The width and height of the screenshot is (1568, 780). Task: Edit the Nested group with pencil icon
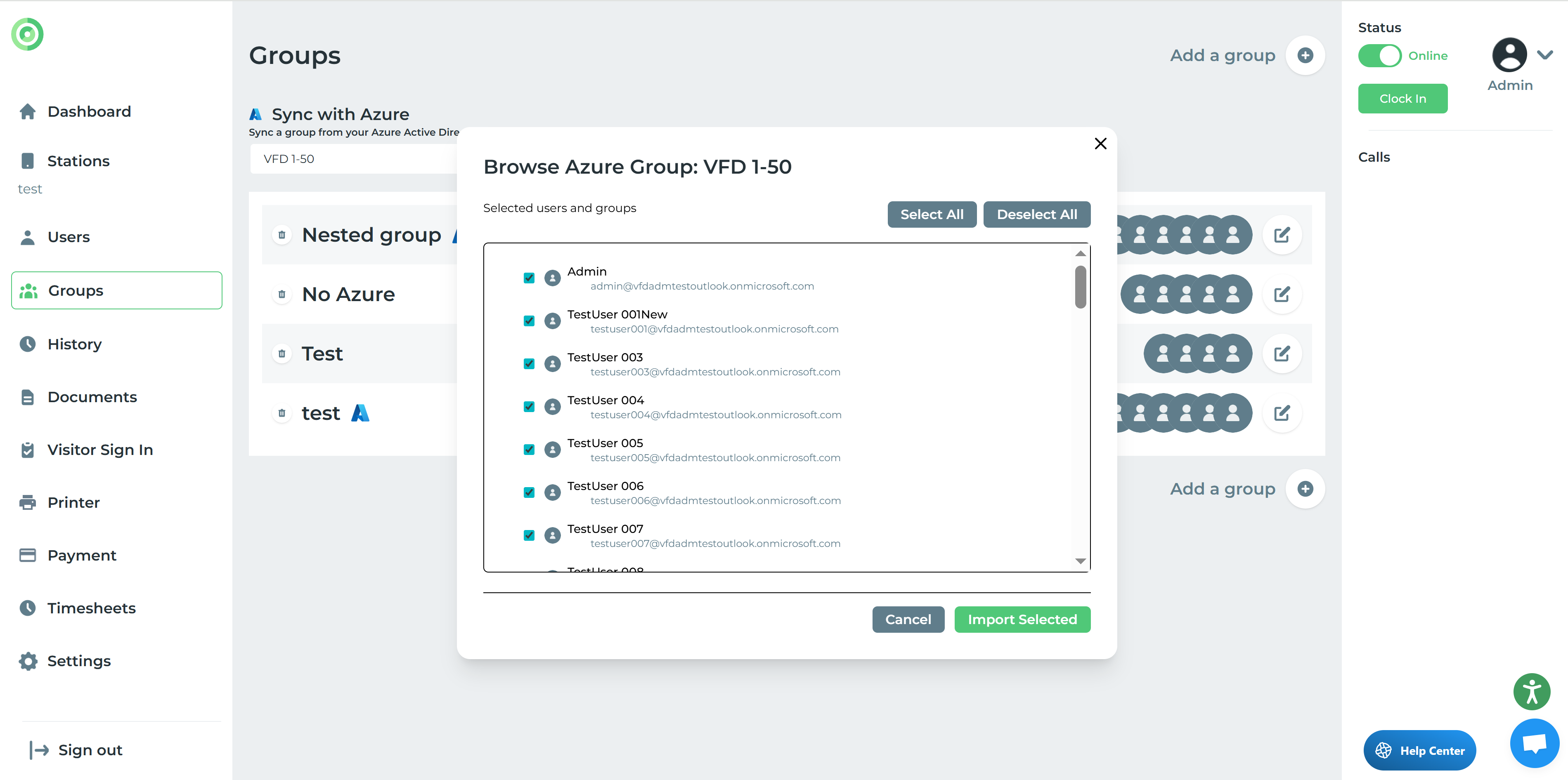[x=1282, y=235]
